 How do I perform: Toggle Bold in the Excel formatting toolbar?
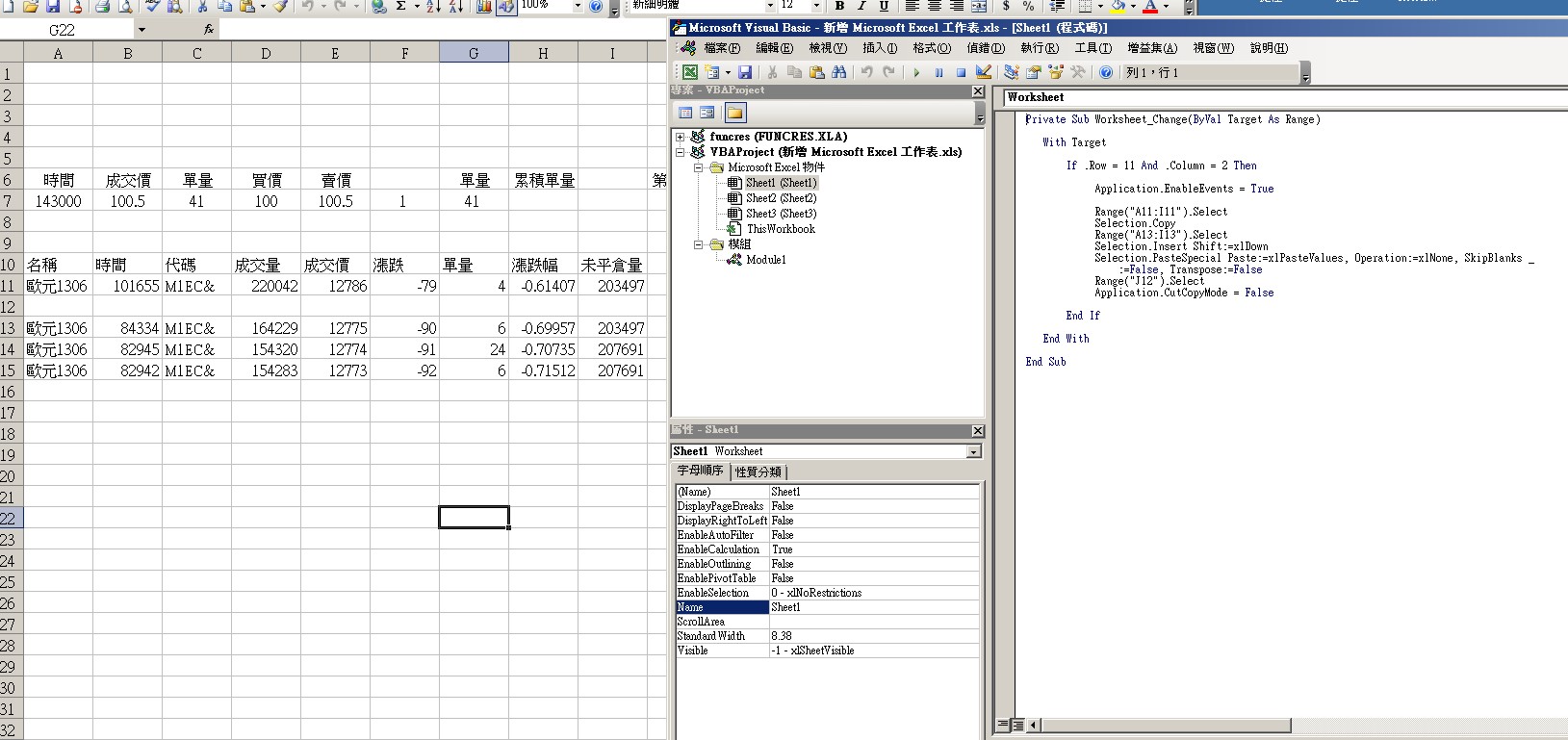pos(839,6)
